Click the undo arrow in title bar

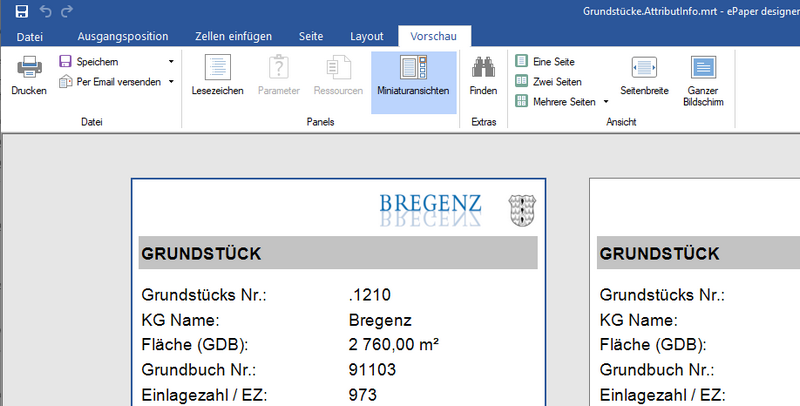45,11
